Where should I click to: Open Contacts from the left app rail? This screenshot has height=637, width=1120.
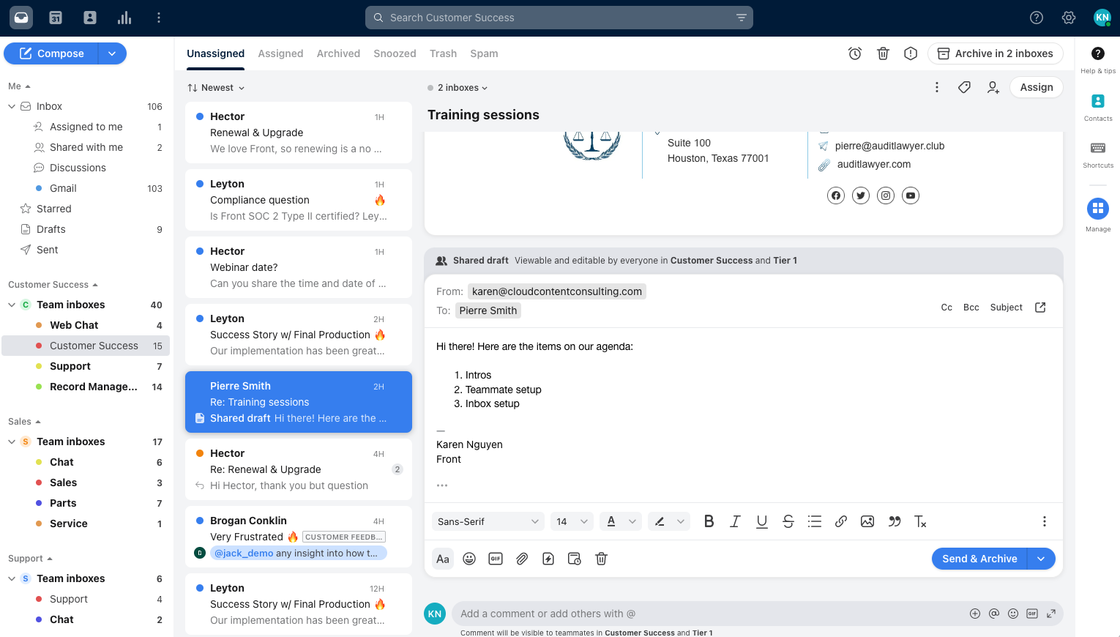click(89, 17)
